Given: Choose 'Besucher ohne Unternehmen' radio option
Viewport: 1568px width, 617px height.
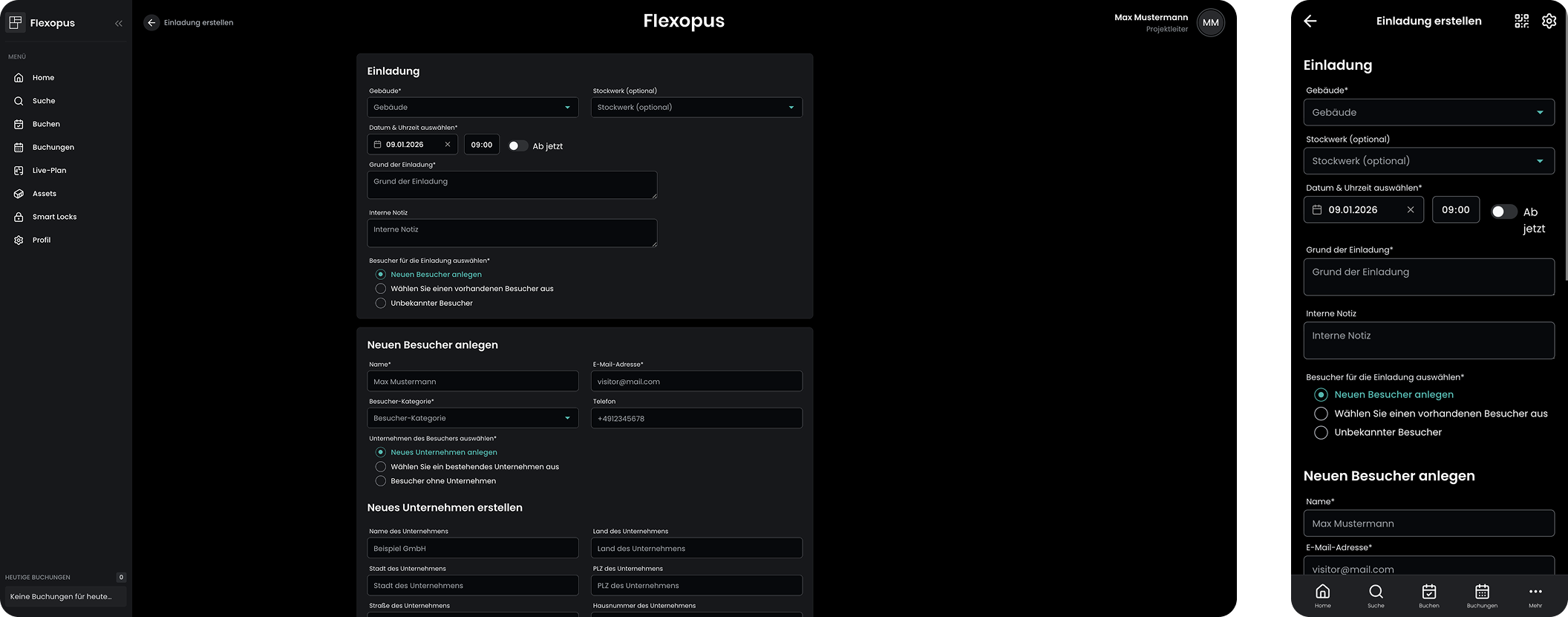Looking at the screenshot, I should point(381,481).
